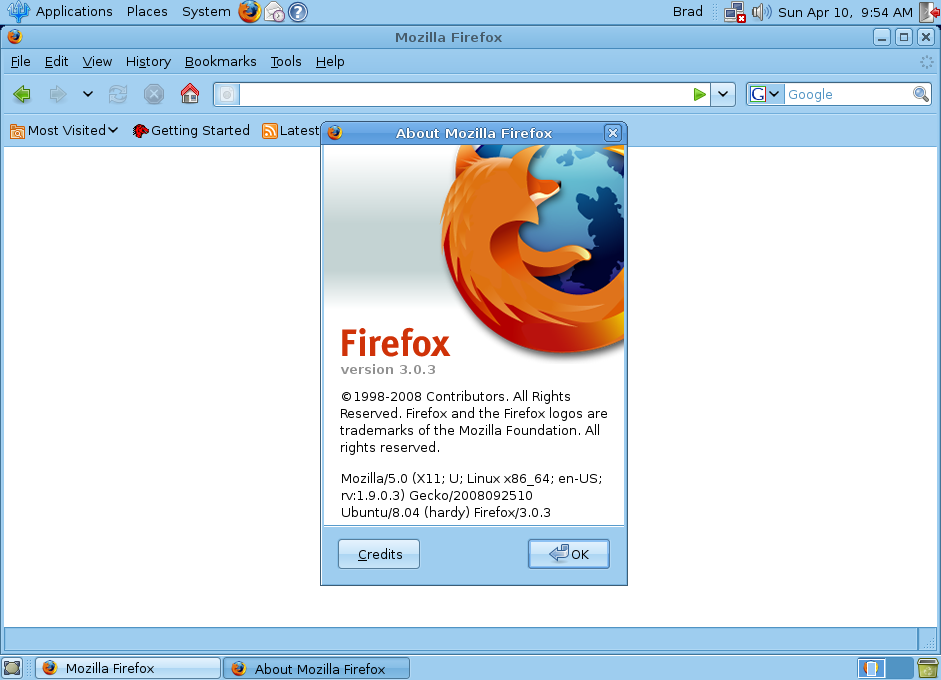Open the View menu
Viewport: 941px width, 680px height.
97,62
